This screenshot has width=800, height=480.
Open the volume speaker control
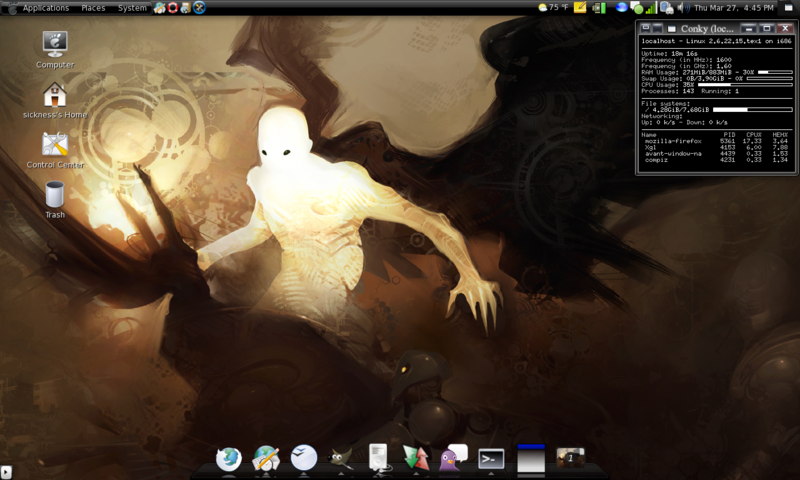(683, 8)
